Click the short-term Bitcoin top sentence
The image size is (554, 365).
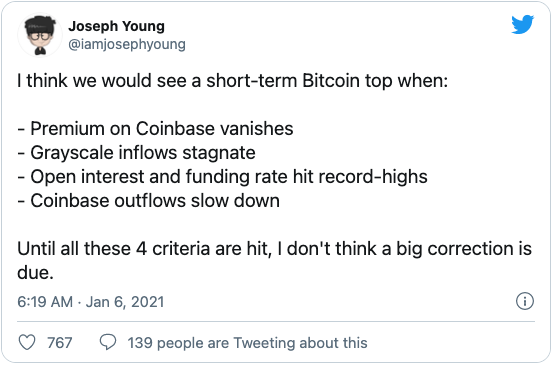(233, 81)
